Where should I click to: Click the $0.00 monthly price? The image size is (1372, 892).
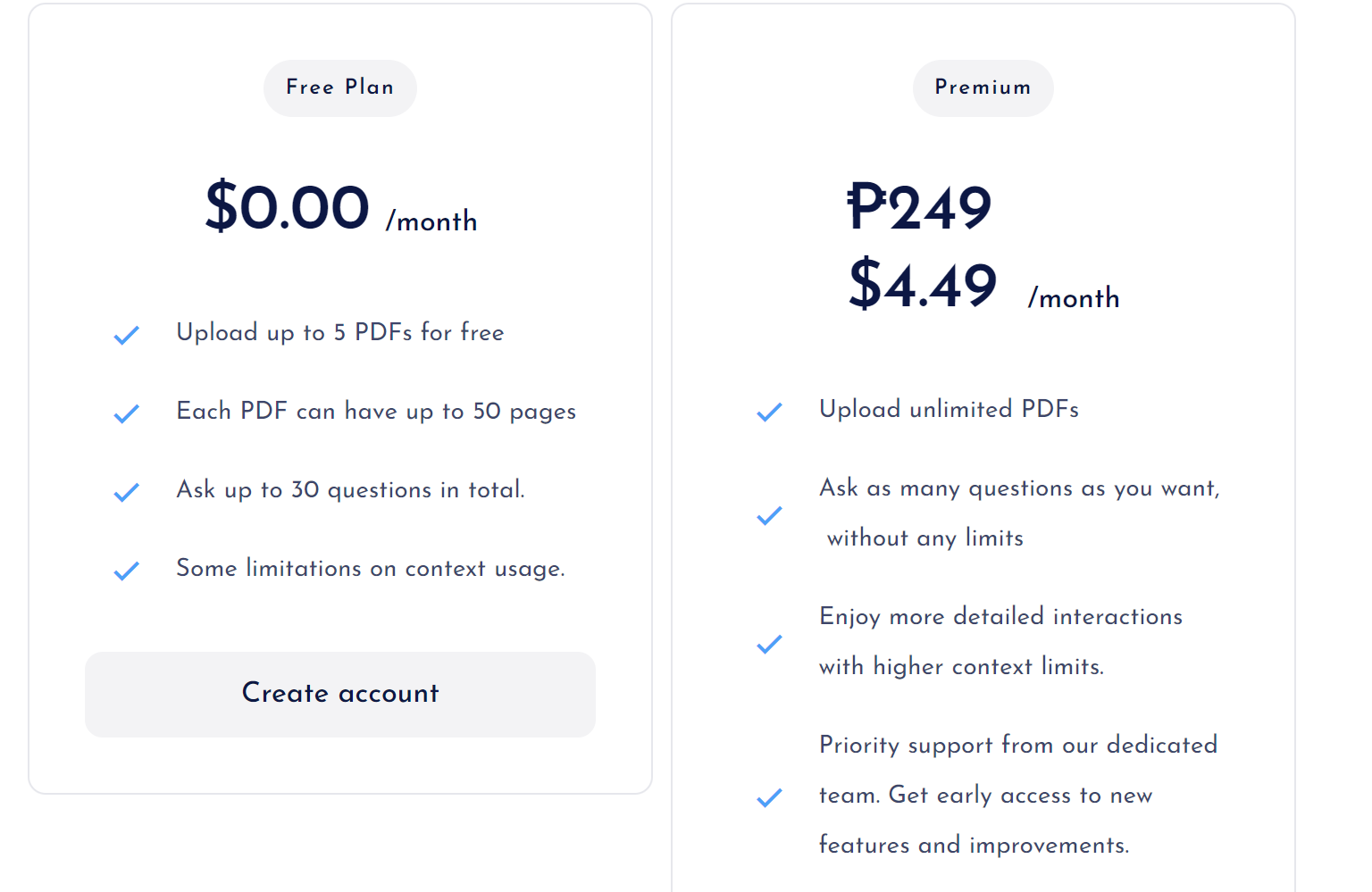point(287,207)
